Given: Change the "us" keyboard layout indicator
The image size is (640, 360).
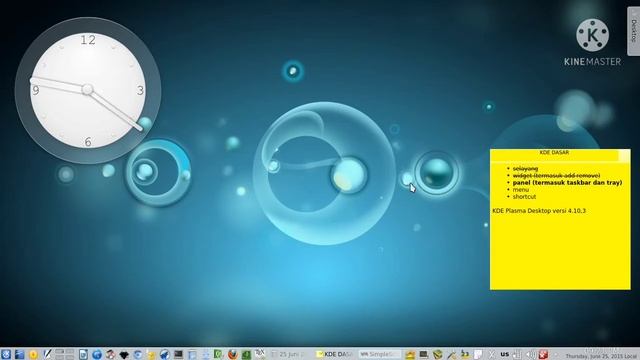Looking at the screenshot, I should click(505, 354).
